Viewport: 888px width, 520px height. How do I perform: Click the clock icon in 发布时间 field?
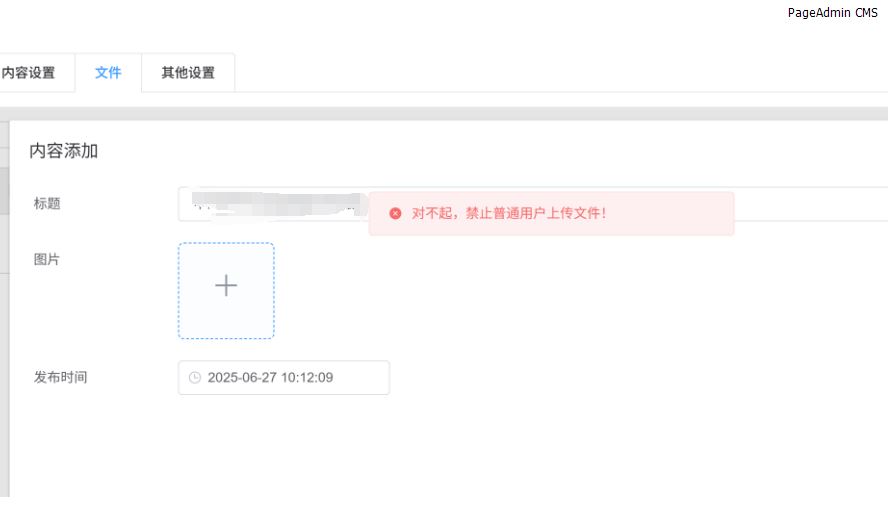coord(195,378)
